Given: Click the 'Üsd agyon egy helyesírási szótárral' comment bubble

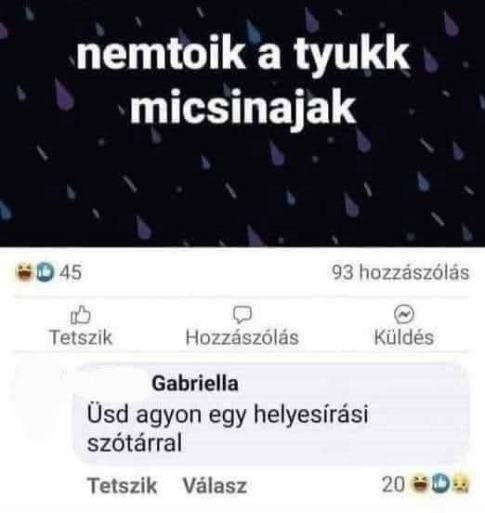Looking at the screenshot, I should 272,414.
